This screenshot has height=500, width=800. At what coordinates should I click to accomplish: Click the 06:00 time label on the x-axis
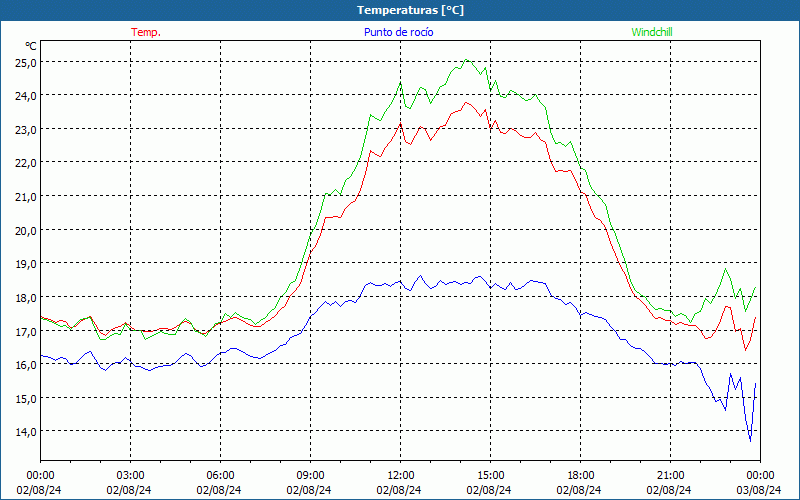(220, 476)
